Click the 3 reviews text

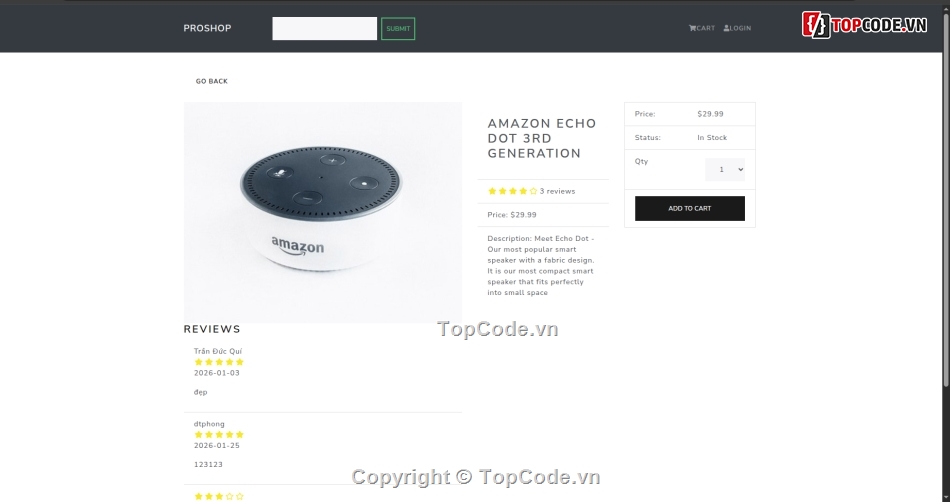click(557, 191)
